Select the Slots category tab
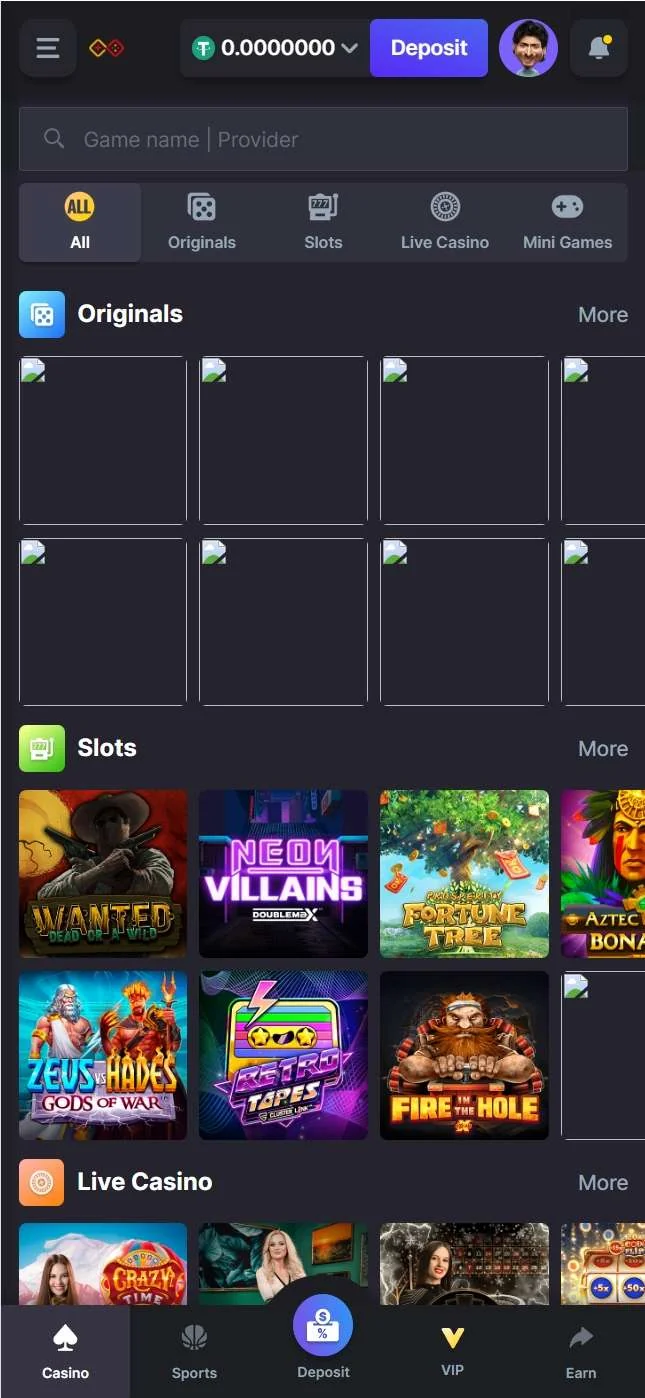645x1398 pixels. 323,223
